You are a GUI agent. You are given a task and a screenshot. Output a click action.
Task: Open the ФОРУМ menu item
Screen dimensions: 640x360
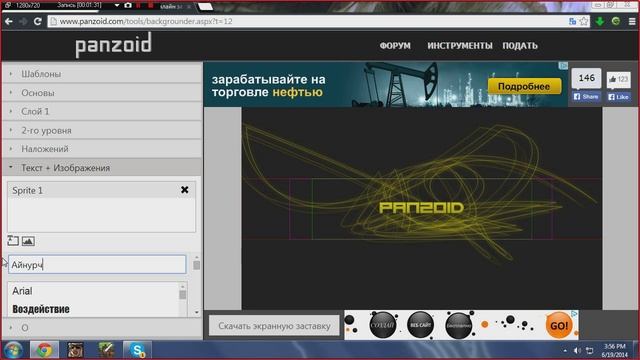pos(395,46)
